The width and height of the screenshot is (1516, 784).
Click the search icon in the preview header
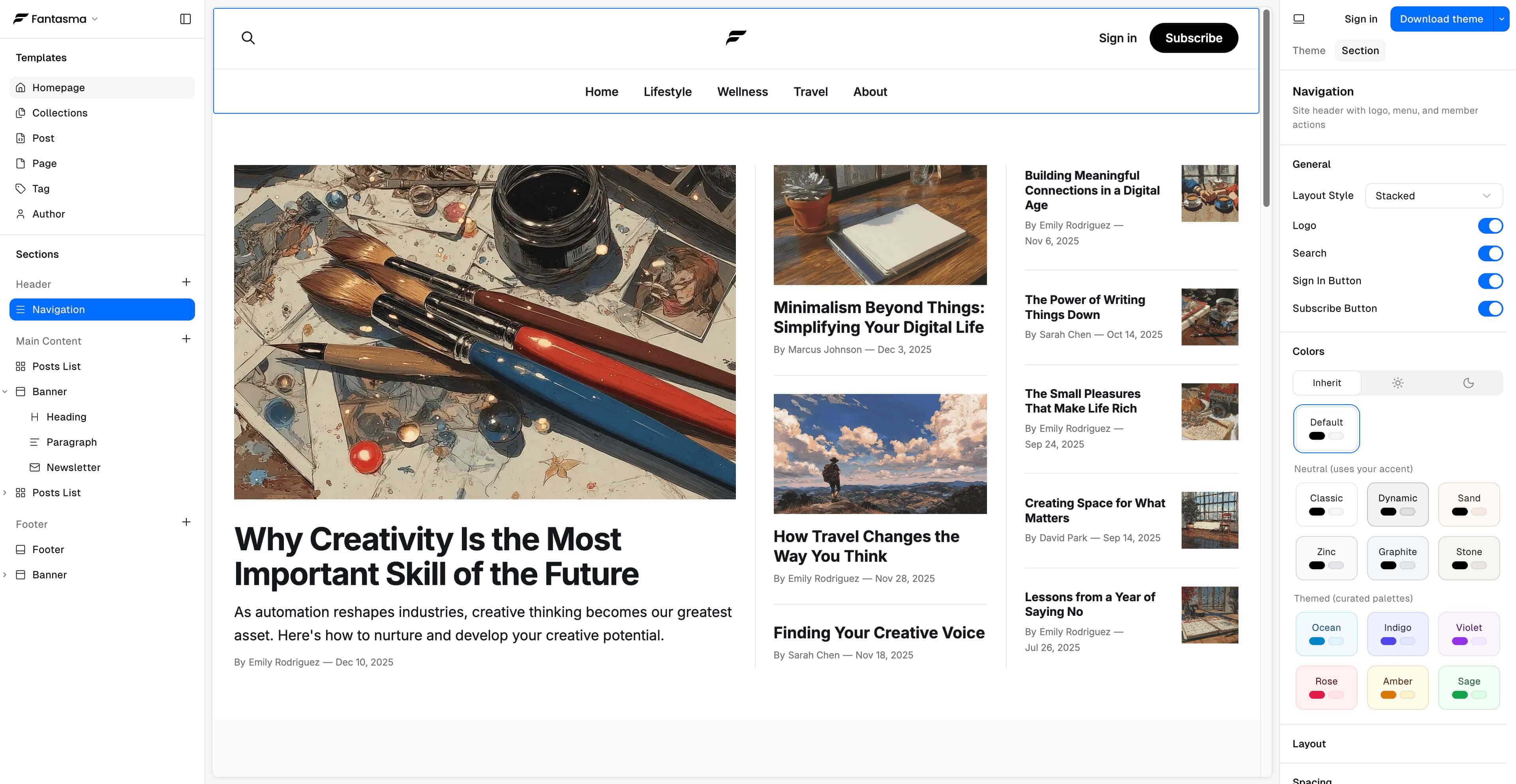pyautogui.click(x=248, y=38)
